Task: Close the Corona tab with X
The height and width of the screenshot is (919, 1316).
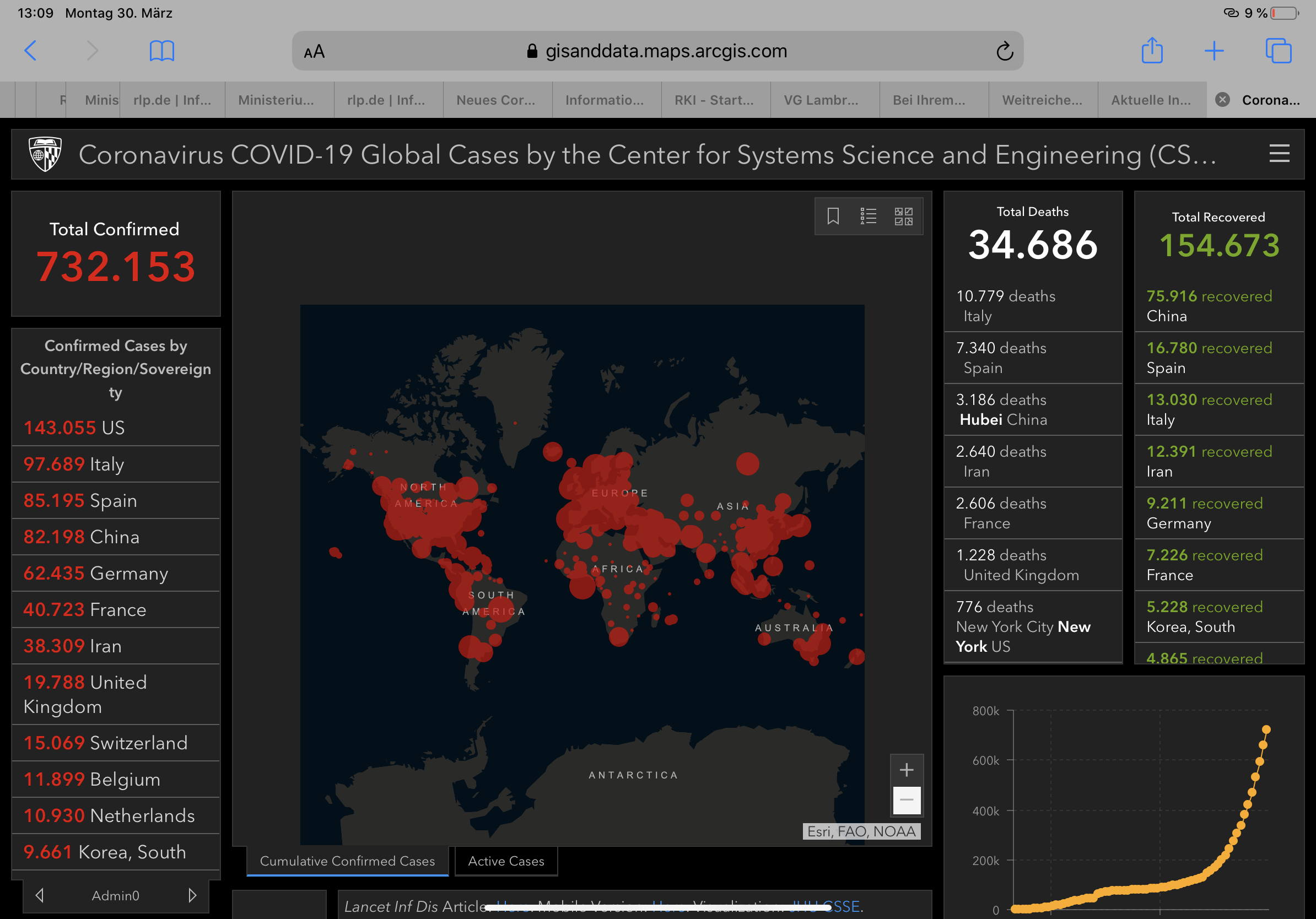Action: (1222, 100)
